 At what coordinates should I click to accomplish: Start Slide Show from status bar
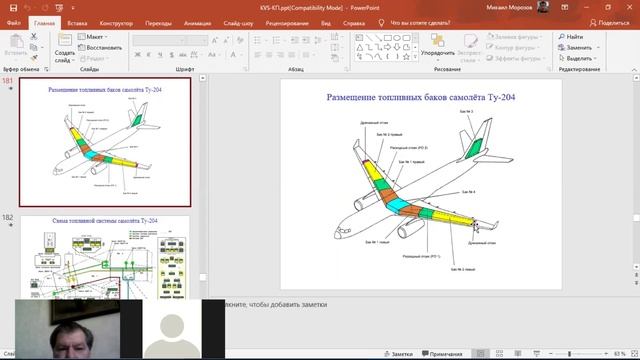536,353
